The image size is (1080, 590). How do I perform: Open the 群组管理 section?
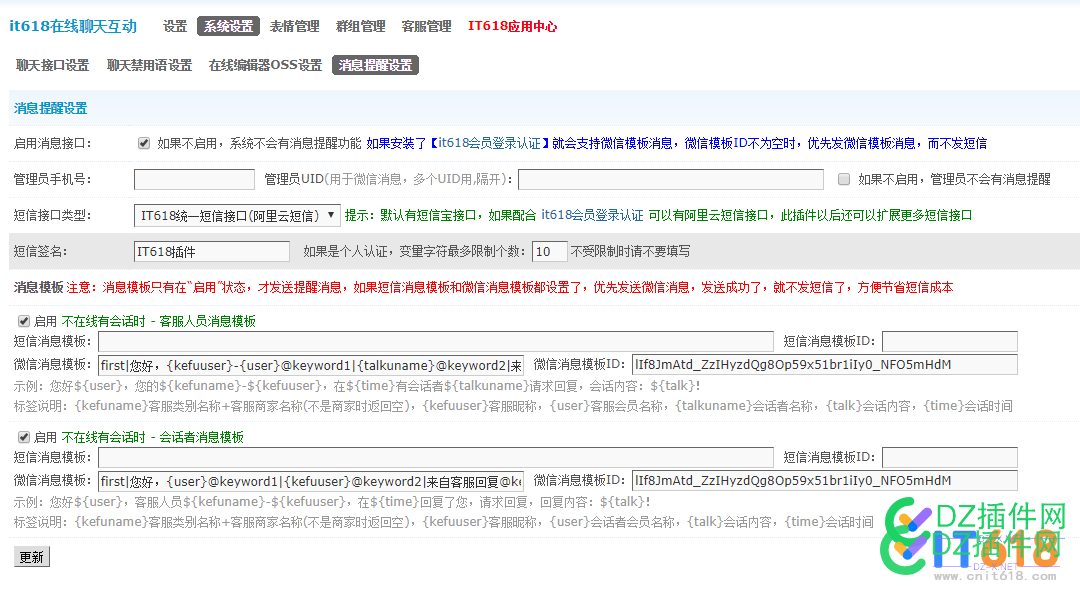coord(360,25)
